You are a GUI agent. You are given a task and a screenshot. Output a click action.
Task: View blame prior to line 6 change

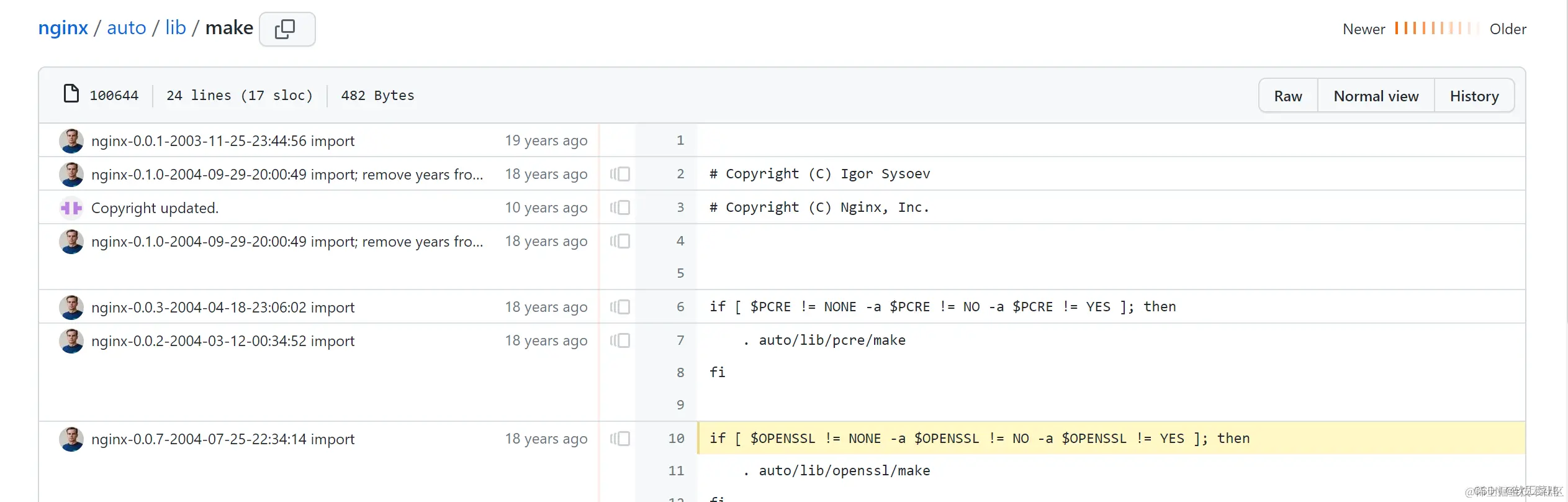point(620,307)
